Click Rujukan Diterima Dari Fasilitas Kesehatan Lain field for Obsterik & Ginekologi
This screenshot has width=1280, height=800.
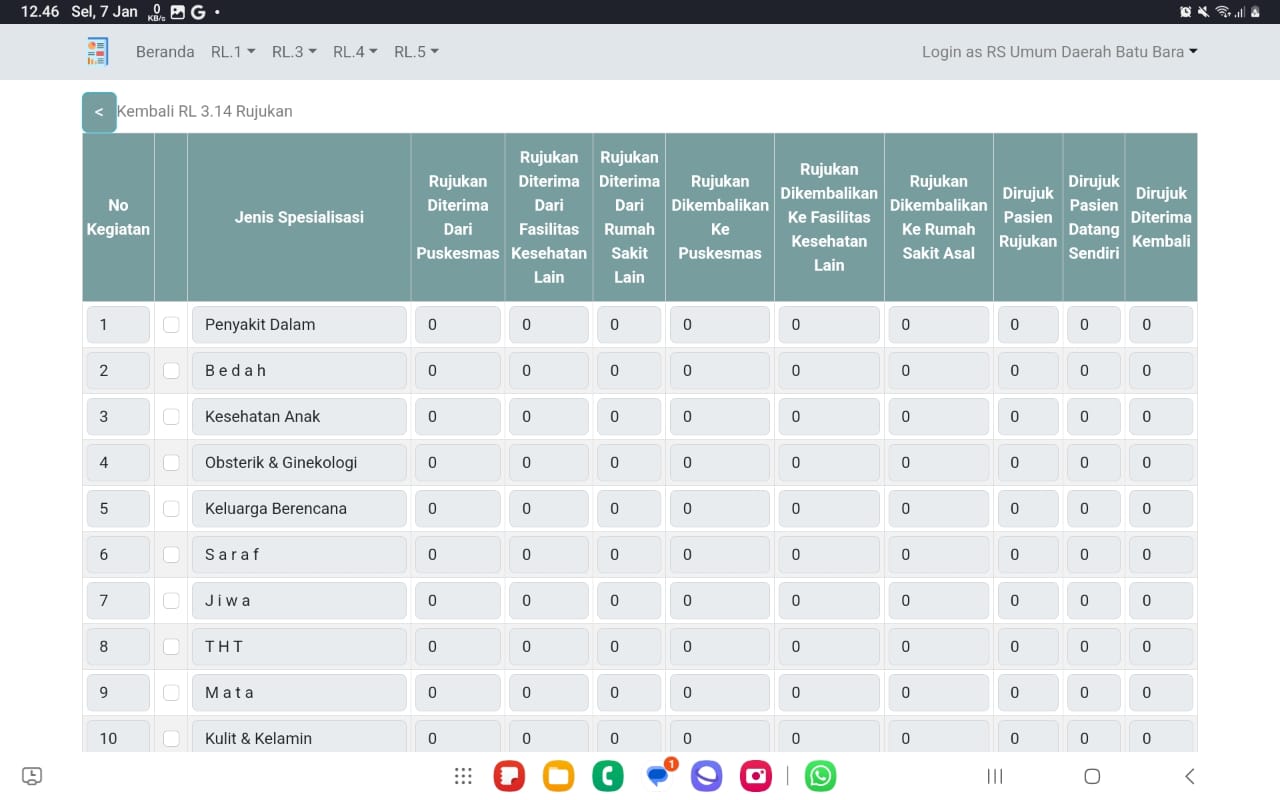549,462
